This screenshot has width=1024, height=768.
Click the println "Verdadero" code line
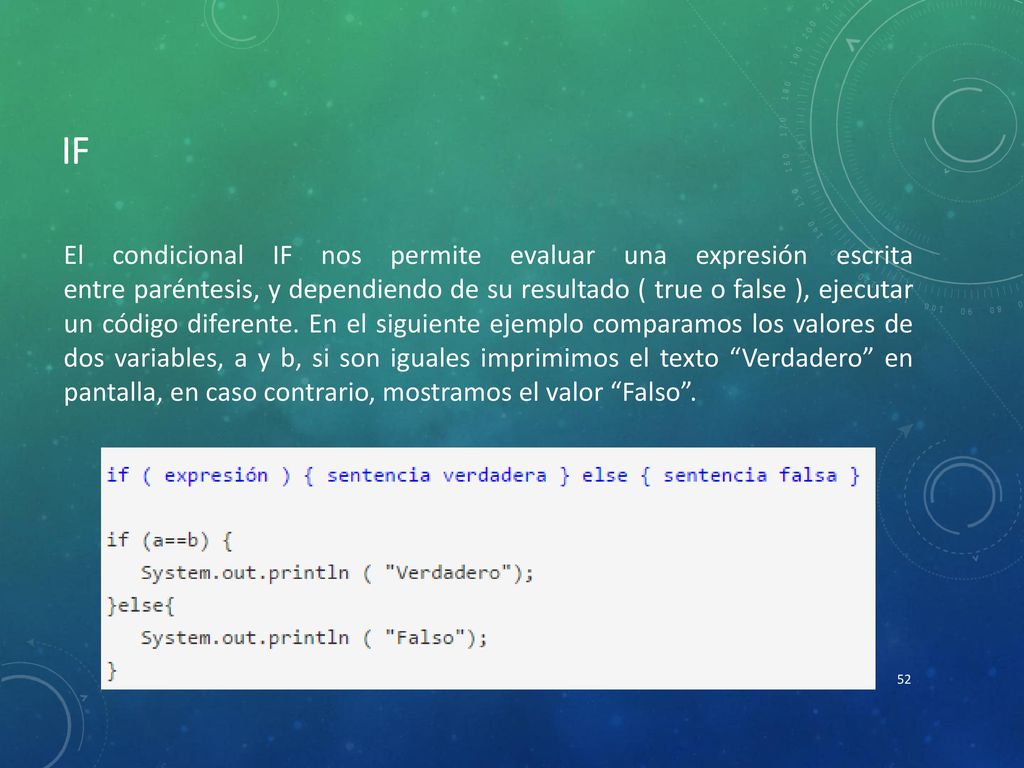click(x=338, y=573)
